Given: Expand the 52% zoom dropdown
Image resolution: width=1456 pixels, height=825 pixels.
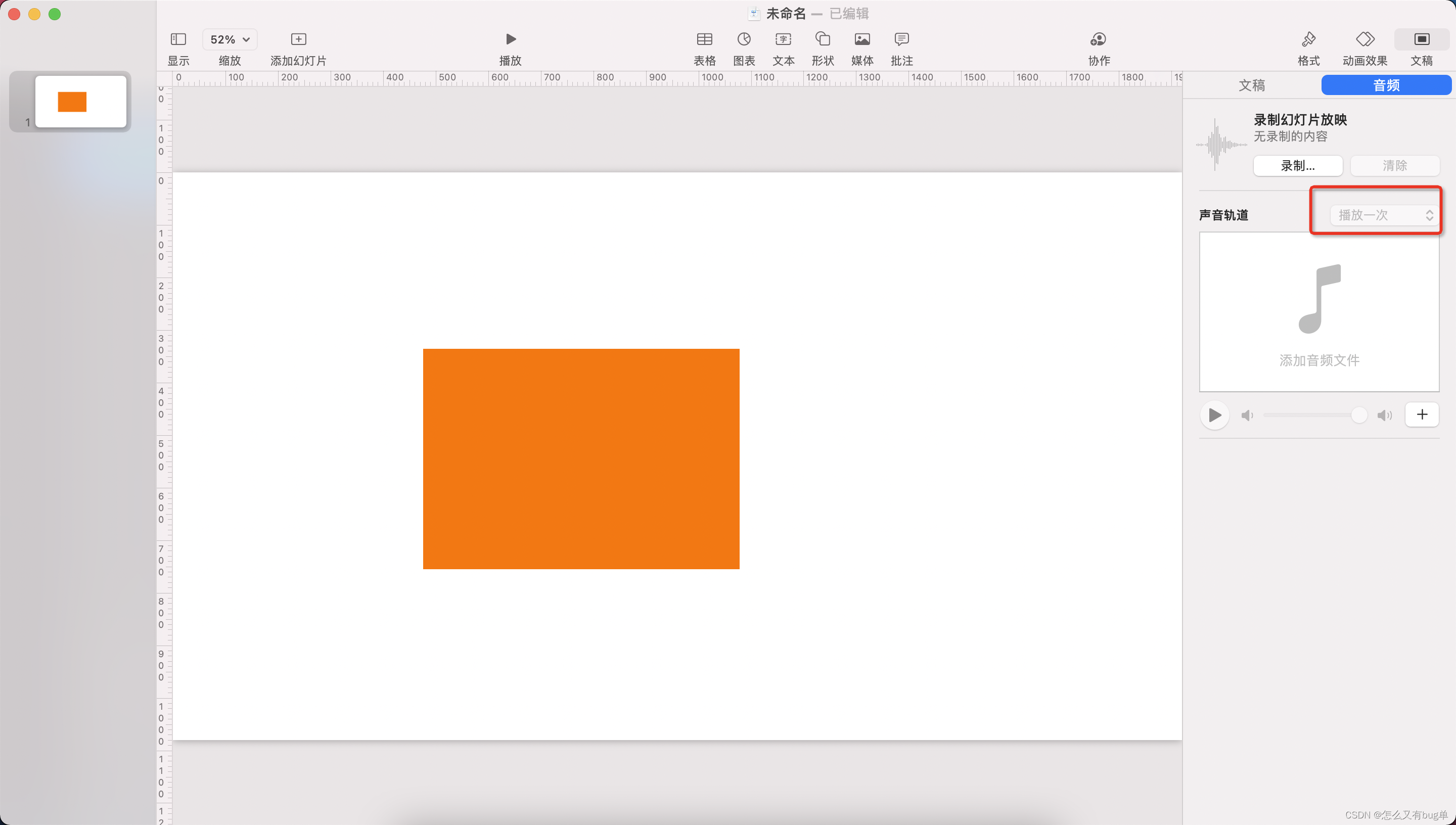Looking at the screenshot, I should pyautogui.click(x=230, y=39).
